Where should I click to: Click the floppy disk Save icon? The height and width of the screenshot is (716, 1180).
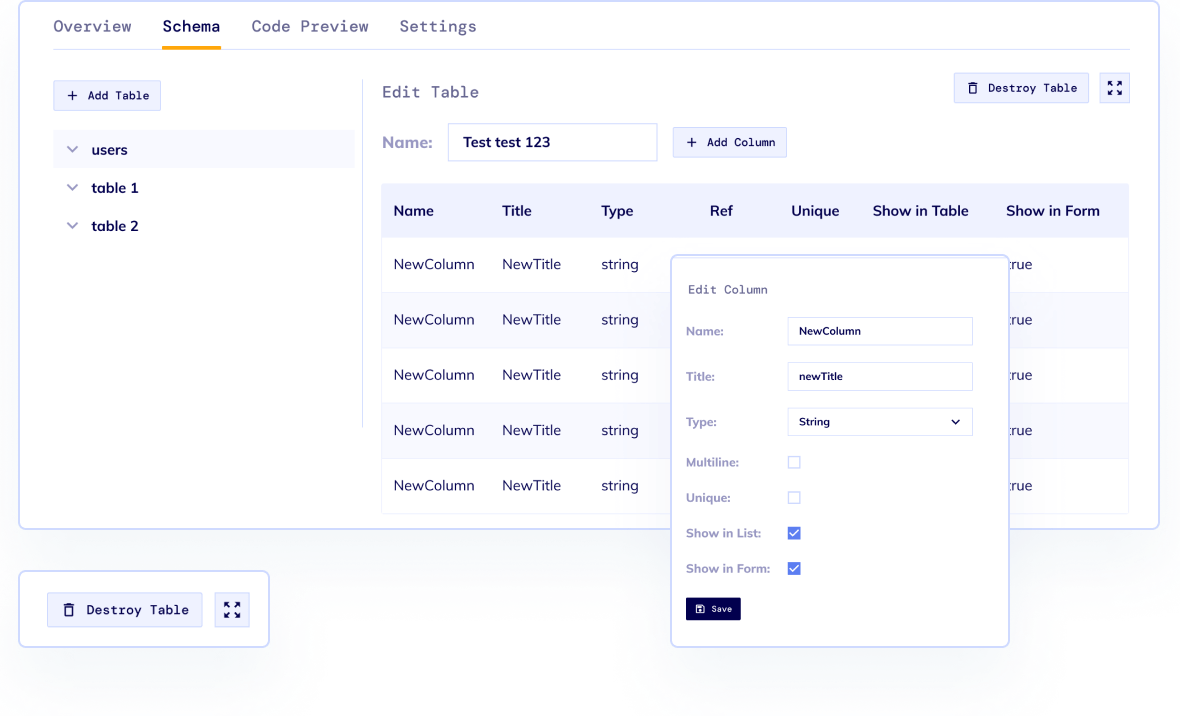700,609
